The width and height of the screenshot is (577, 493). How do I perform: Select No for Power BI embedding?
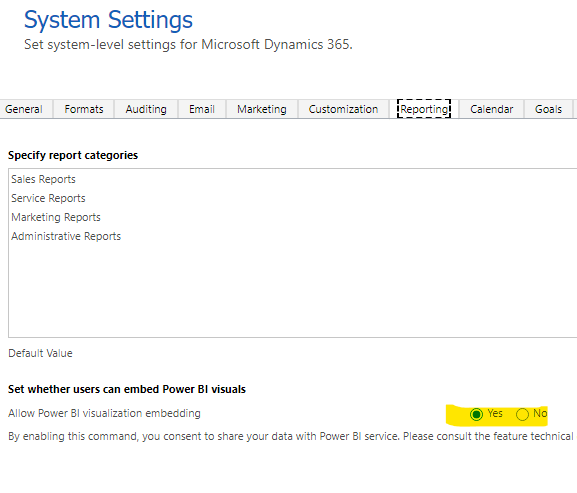522,414
